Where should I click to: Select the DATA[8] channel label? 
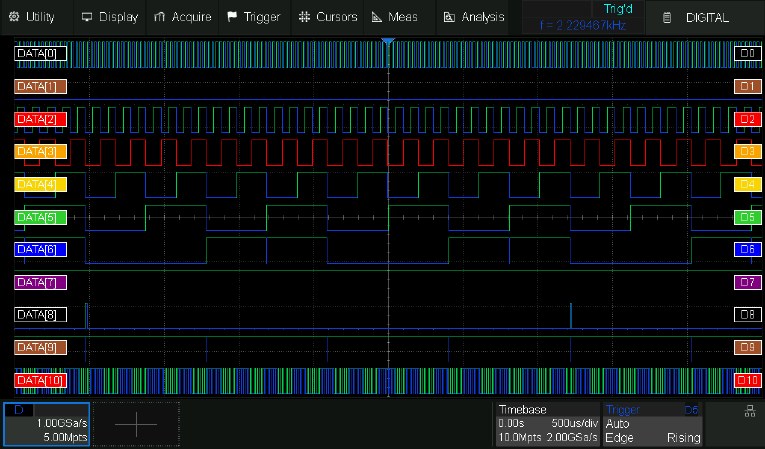[x=40, y=315]
